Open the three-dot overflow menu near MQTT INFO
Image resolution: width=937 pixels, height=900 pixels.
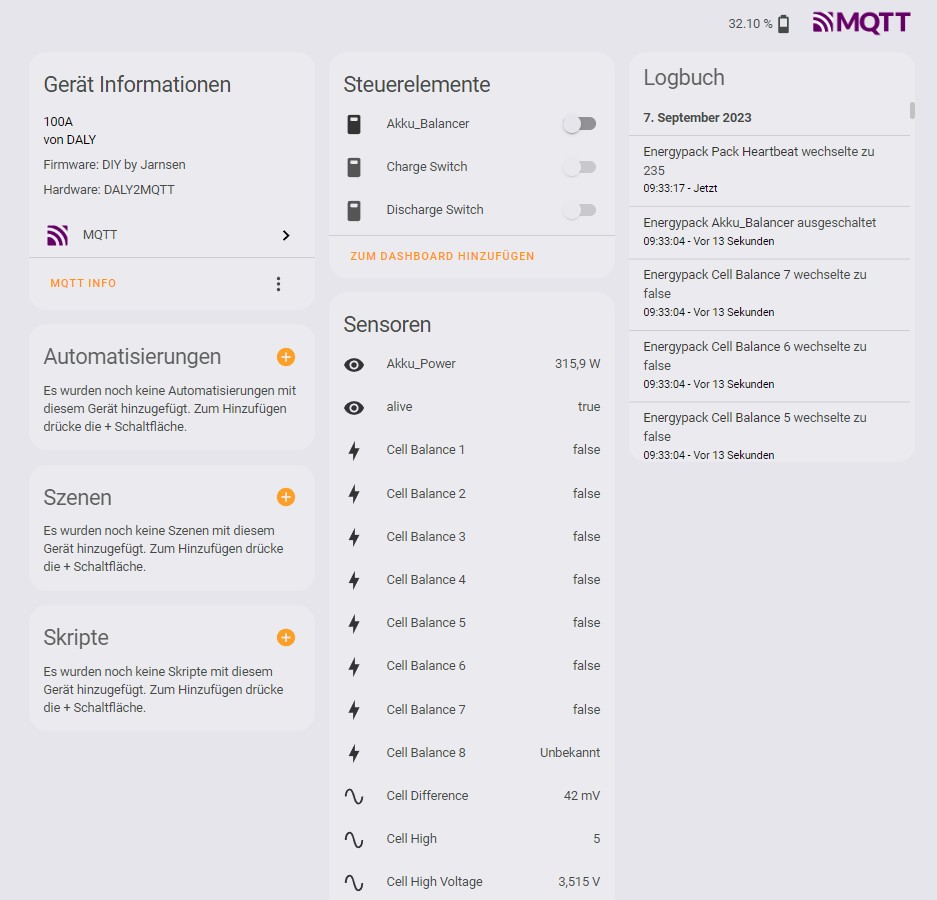tap(278, 283)
